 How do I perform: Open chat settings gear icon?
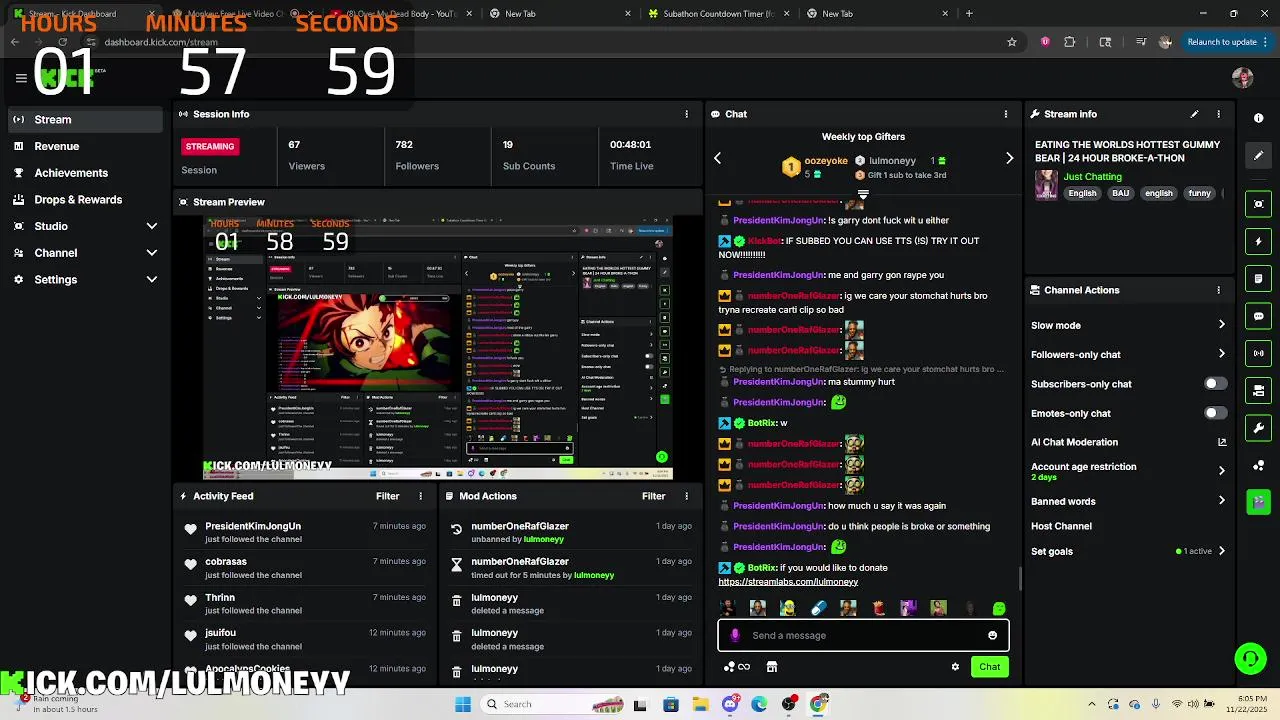click(x=955, y=667)
